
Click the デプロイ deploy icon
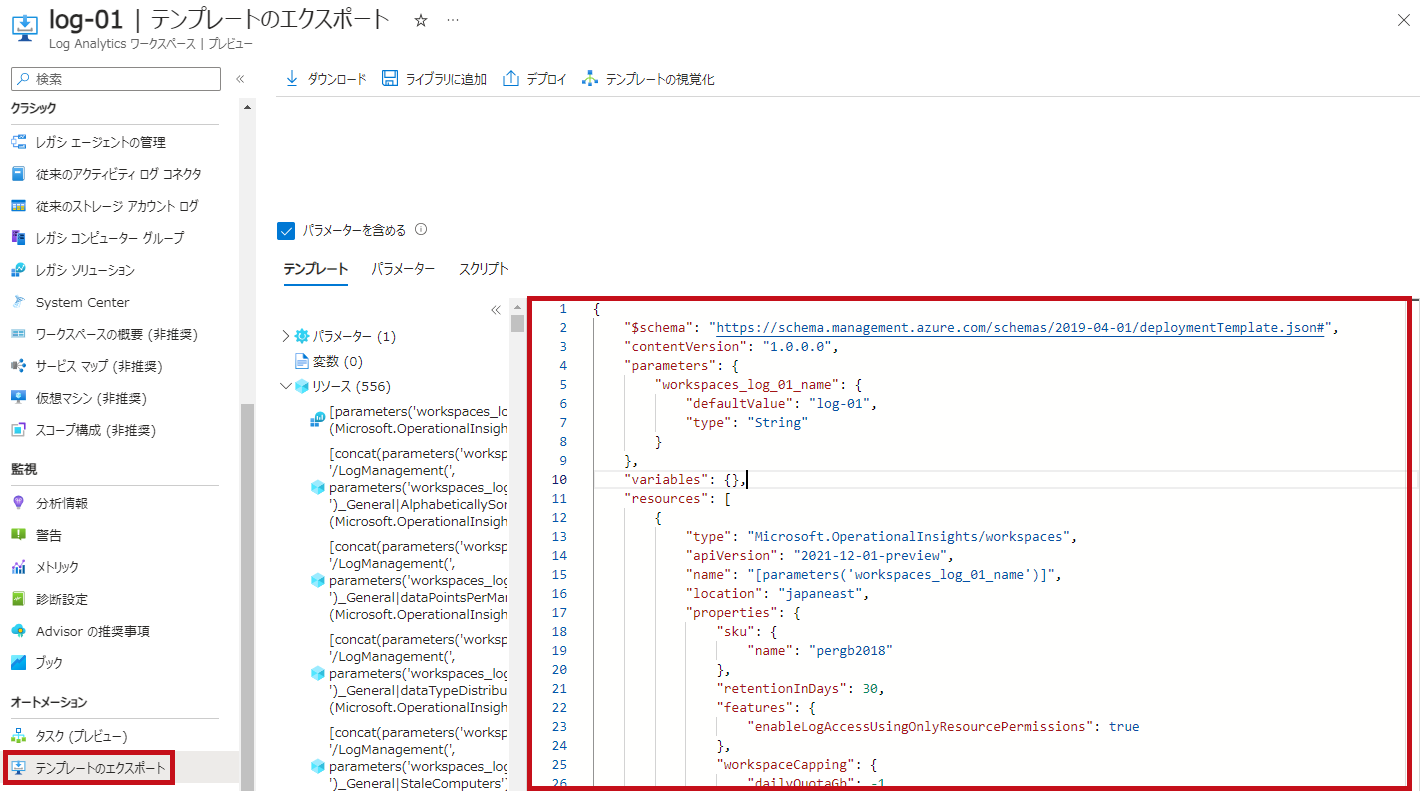(x=511, y=79)
